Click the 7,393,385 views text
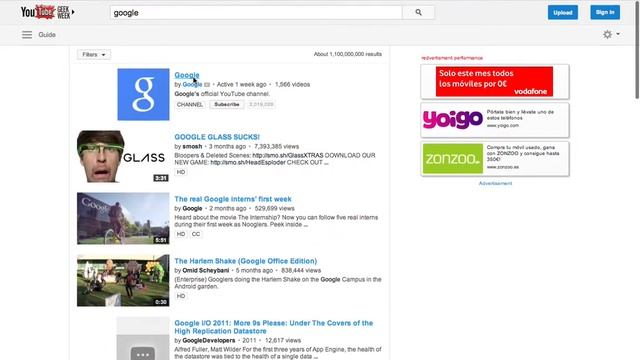Viewport: 640px width, 360px height. (276, 147)
